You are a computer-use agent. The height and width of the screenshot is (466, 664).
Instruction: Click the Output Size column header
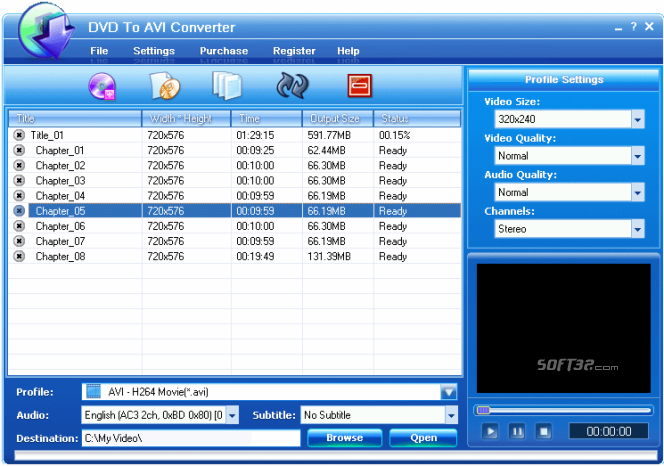(x=338, y=119)
